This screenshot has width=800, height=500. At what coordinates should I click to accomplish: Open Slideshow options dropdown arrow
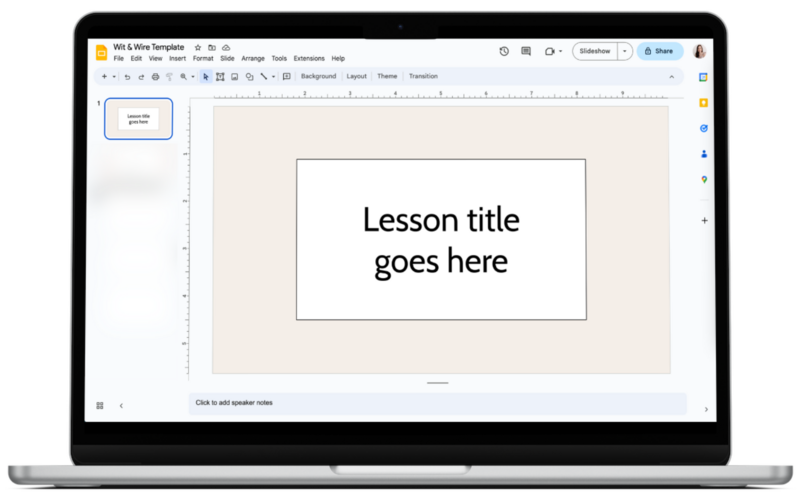click(x=624, y=51)
